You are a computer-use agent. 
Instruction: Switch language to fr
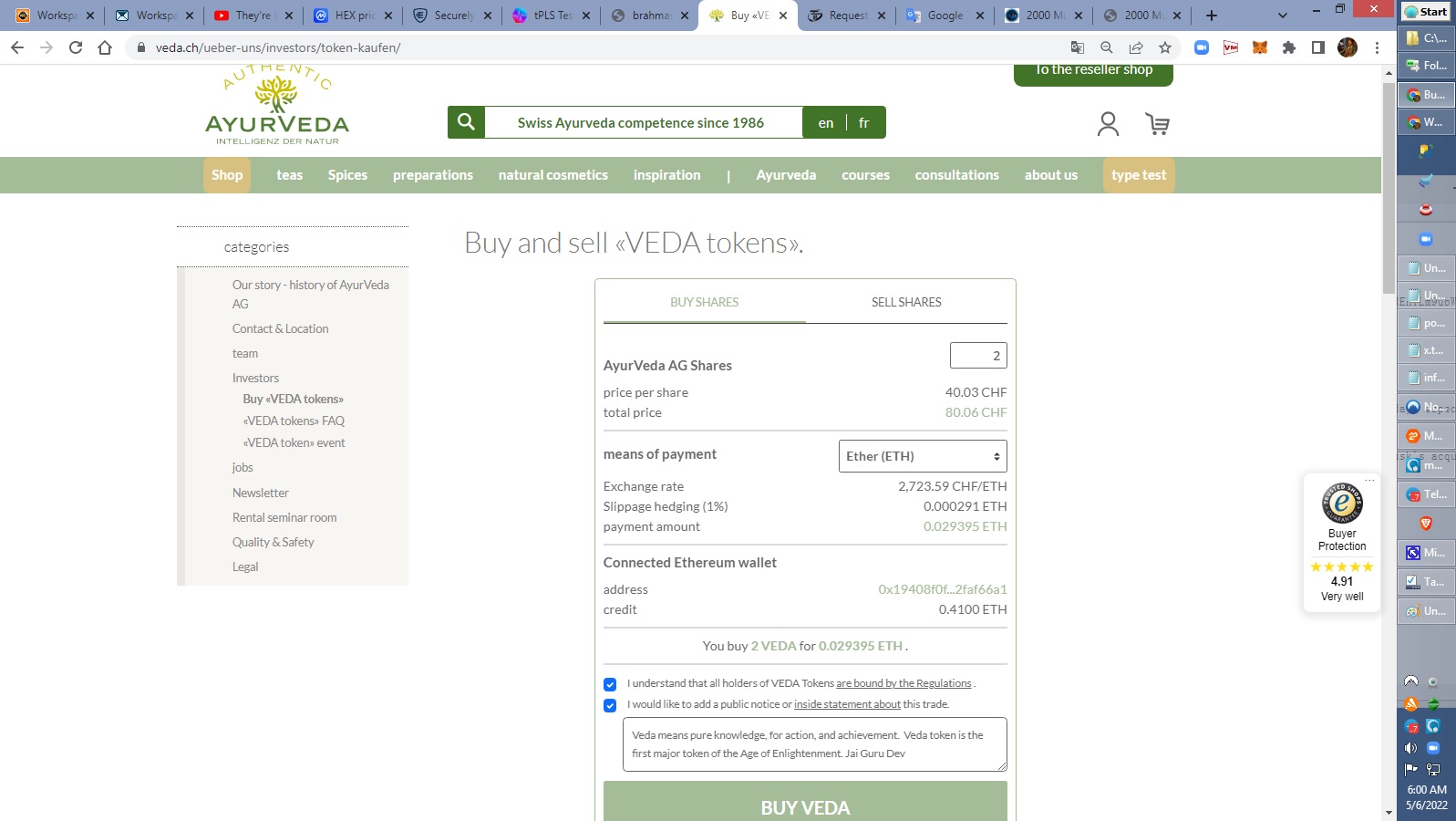pos(863,123)
